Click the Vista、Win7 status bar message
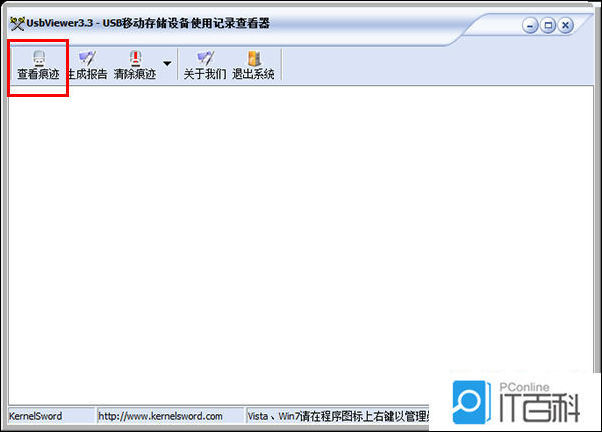This screenshot has width=602, height=432. pyautogui.click(x=338, y=416)
